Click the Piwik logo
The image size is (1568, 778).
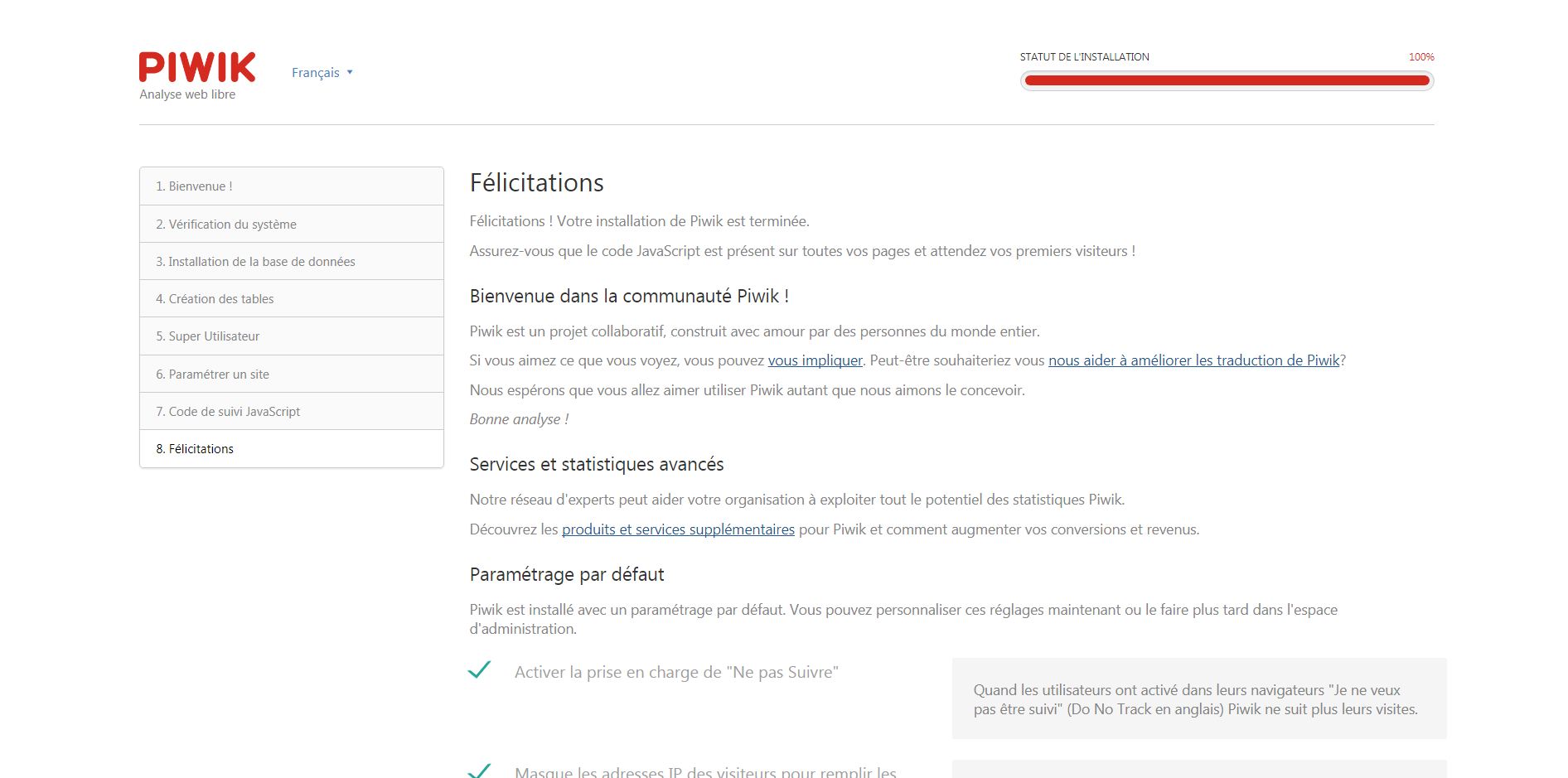point(197,68)
